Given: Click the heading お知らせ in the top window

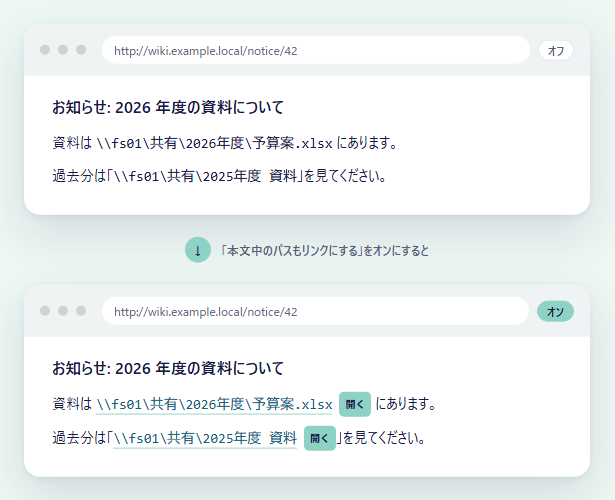Looking at the screenshot, I should (168, 107).
